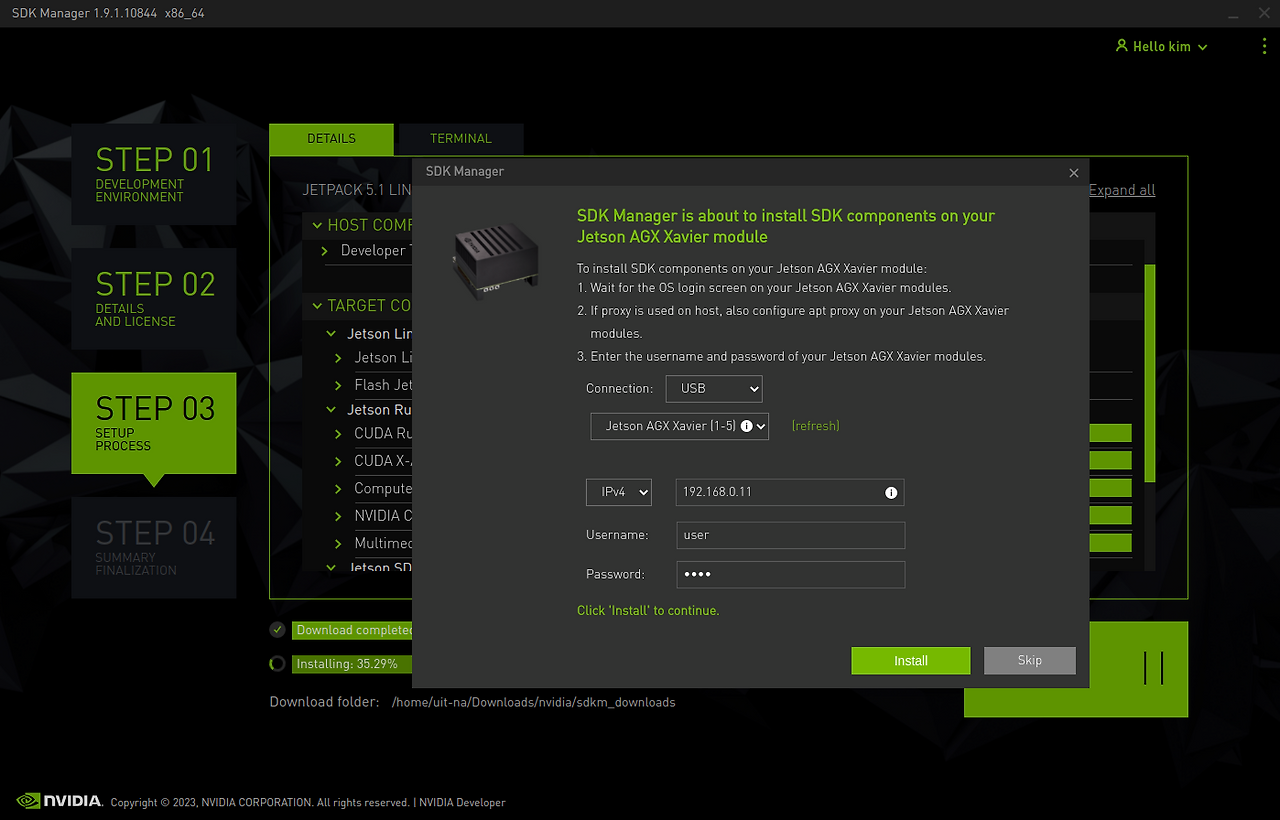
Task: Click the download folder path text
Action: coord(533,702)
